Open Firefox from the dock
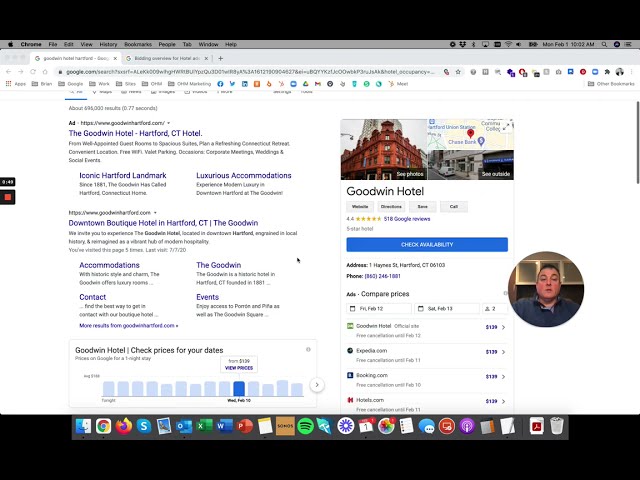640x480 pixels. [x=124, y=426]
